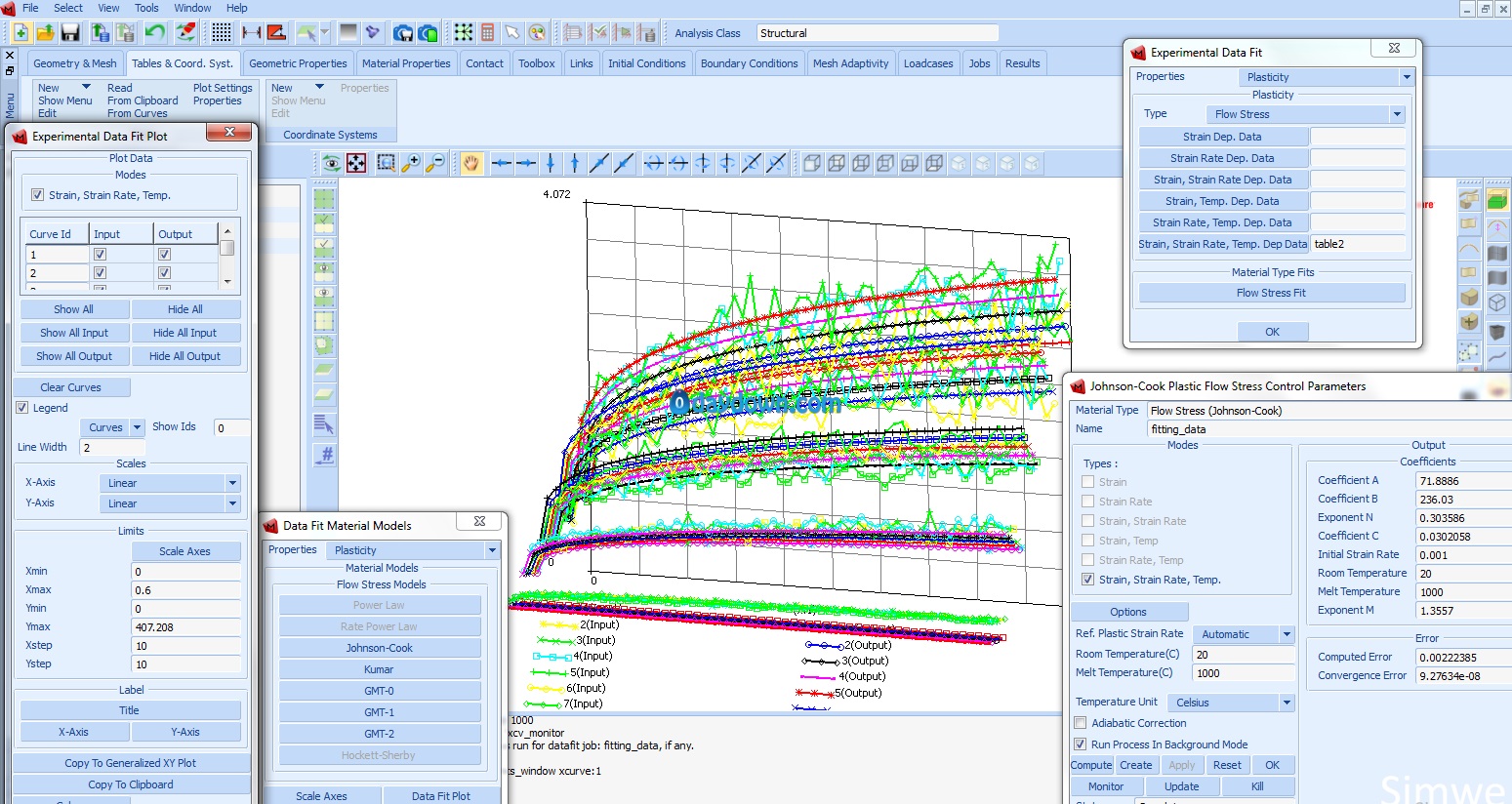This screenshot has height=804, width=1512.
Task: Open the Geometry & Mesh tab
Action: pyautogui.click(x=74, y=63)
